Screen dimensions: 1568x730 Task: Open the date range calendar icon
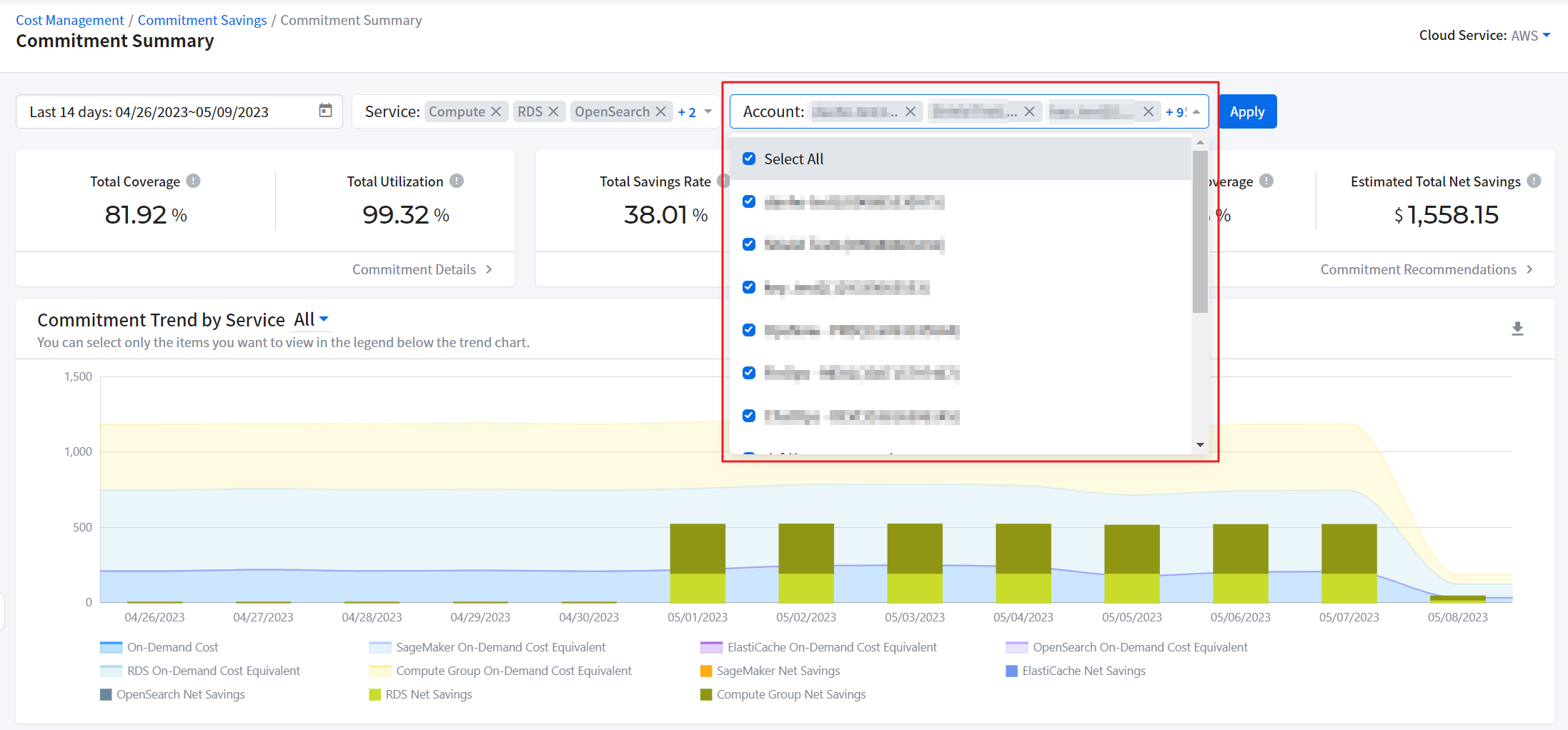(325, 111)
